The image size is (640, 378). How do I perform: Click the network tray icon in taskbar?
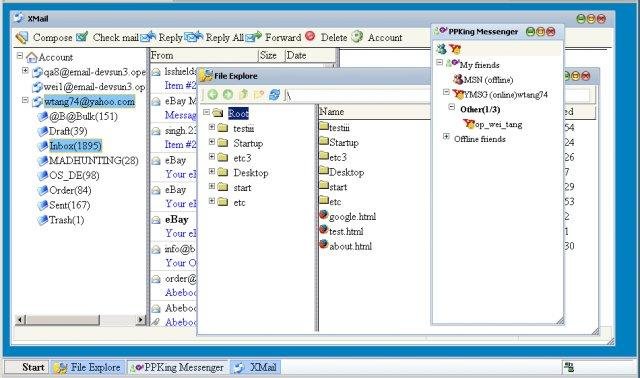coord(569,367)
